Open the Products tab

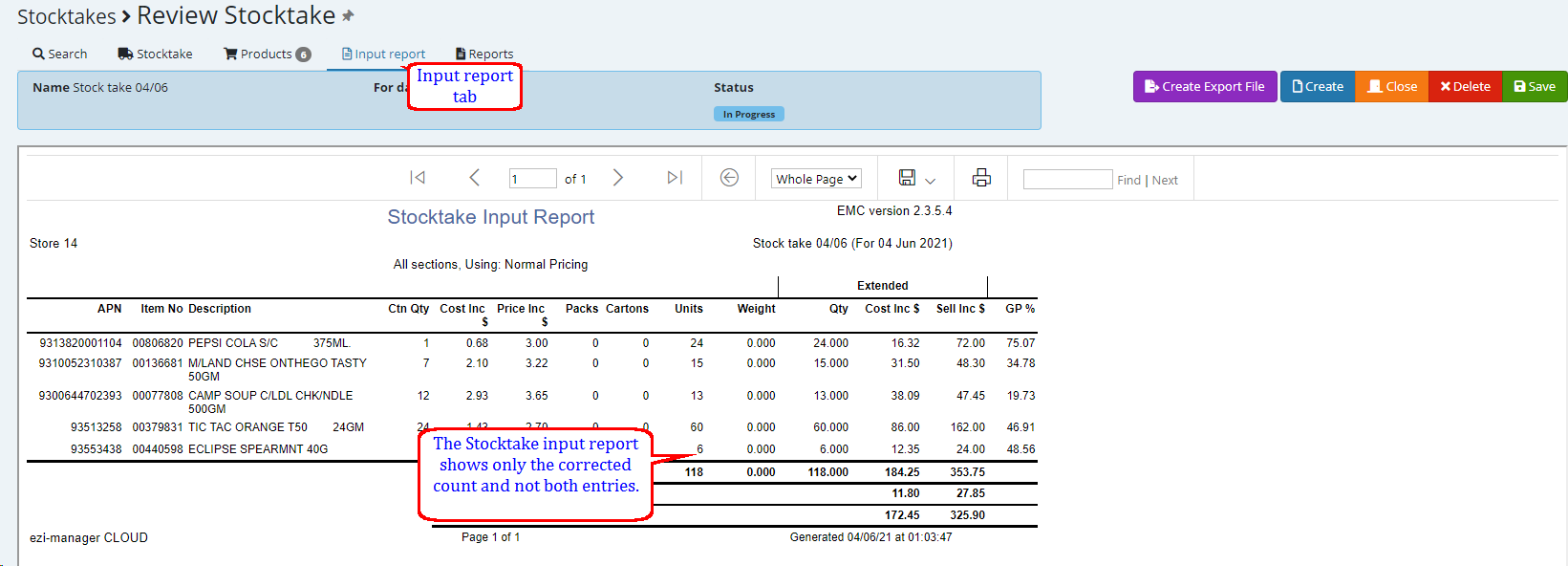(267, 54)
